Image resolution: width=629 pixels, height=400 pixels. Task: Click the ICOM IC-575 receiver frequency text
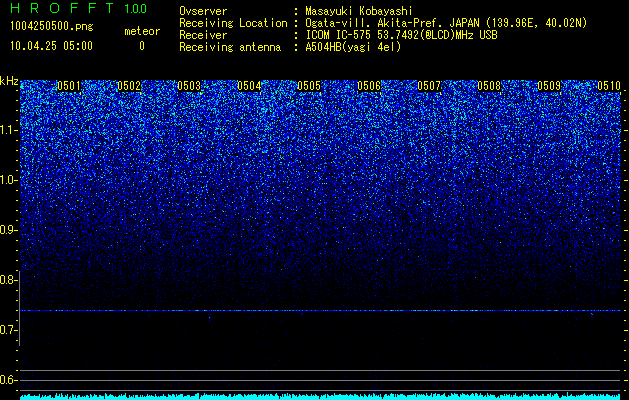pos(401,35)
